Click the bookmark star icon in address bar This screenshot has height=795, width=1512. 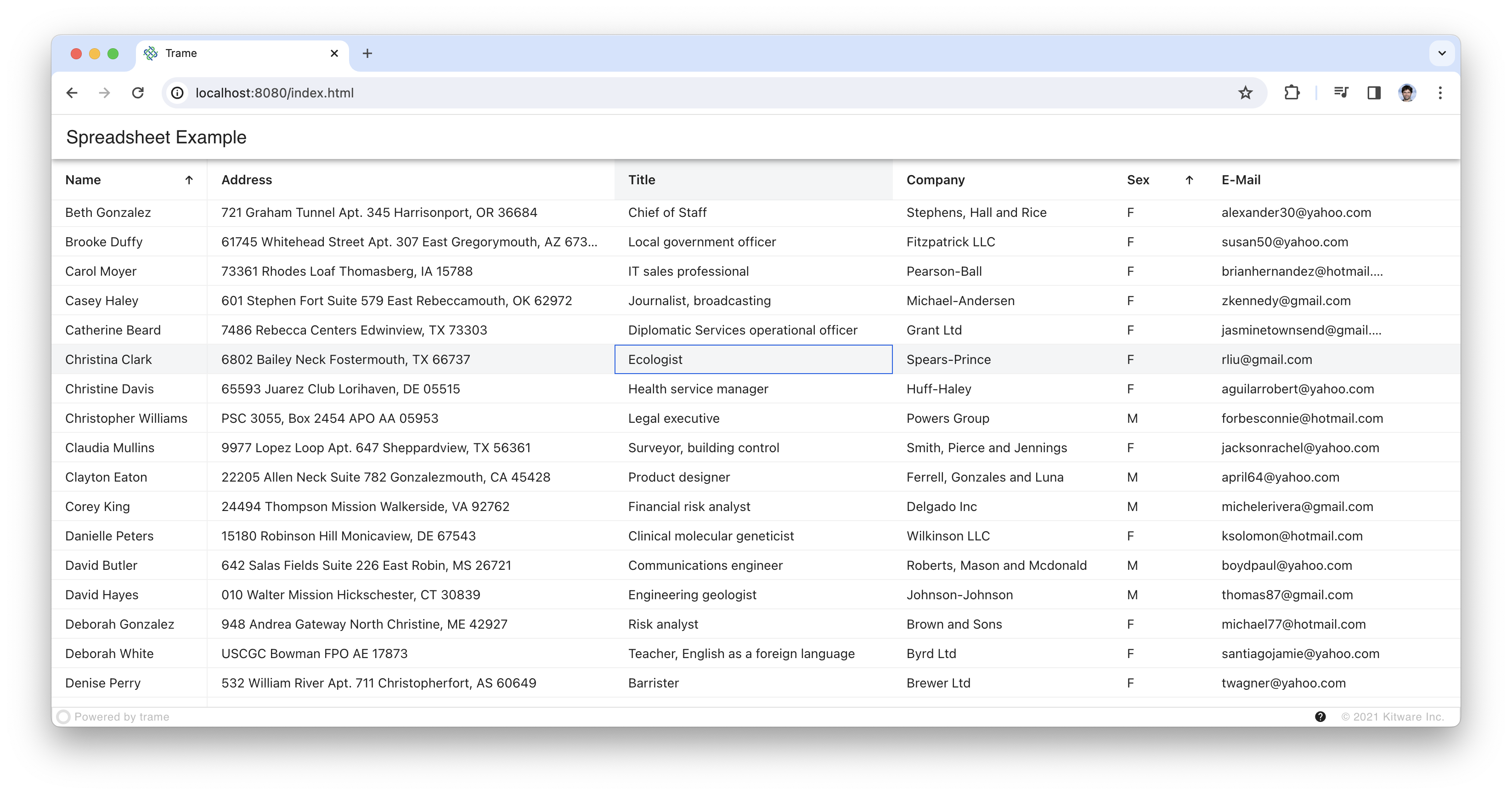(x=1246, y=92)
